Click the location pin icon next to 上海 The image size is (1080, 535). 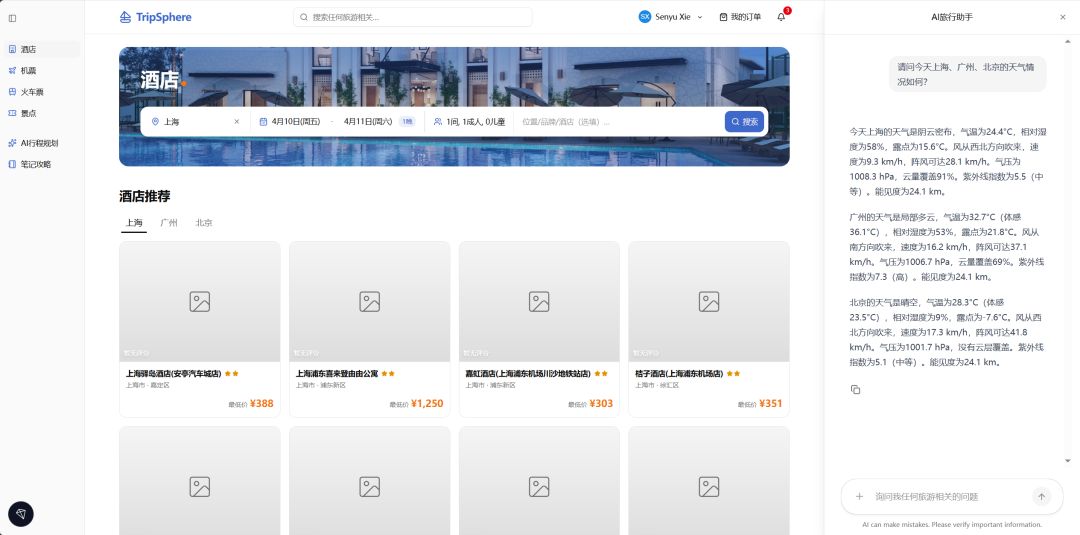point(156,122)
